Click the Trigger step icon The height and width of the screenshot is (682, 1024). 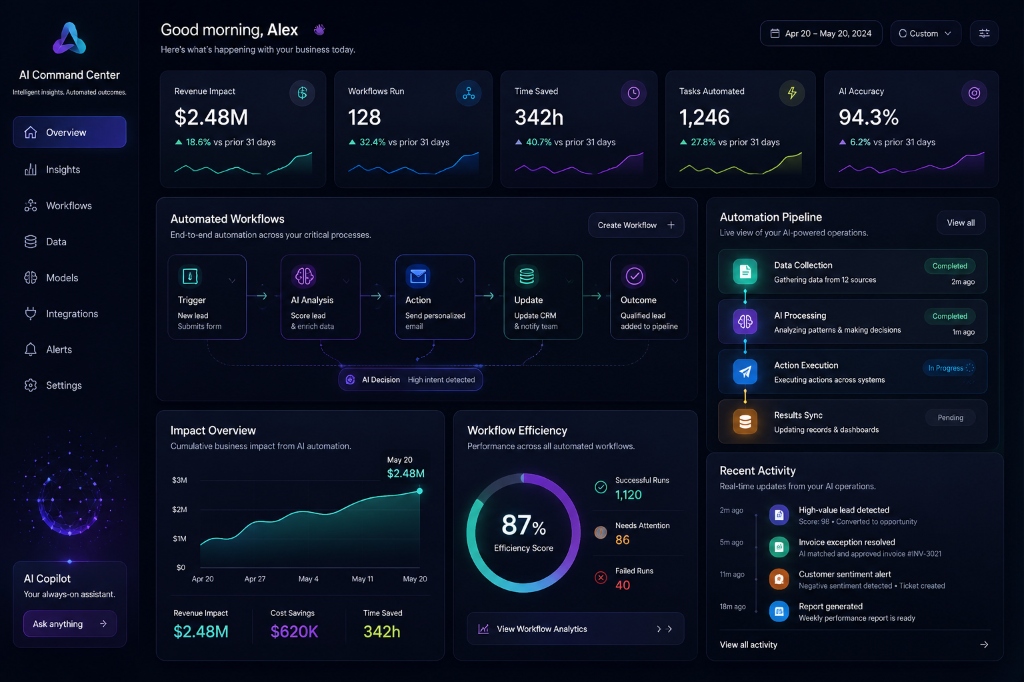click(x=190, y=276)
